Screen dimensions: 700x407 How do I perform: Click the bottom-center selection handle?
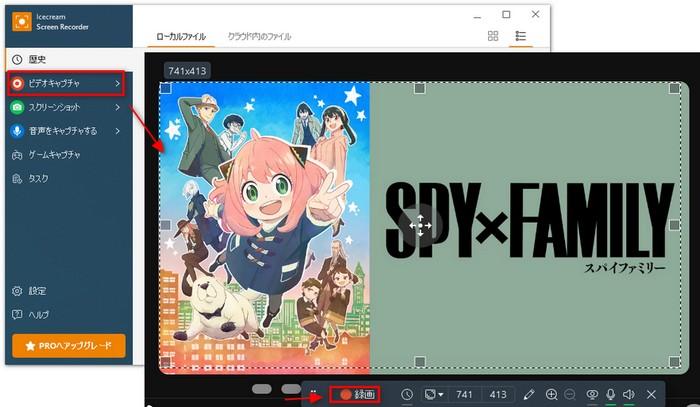point(420,361)
